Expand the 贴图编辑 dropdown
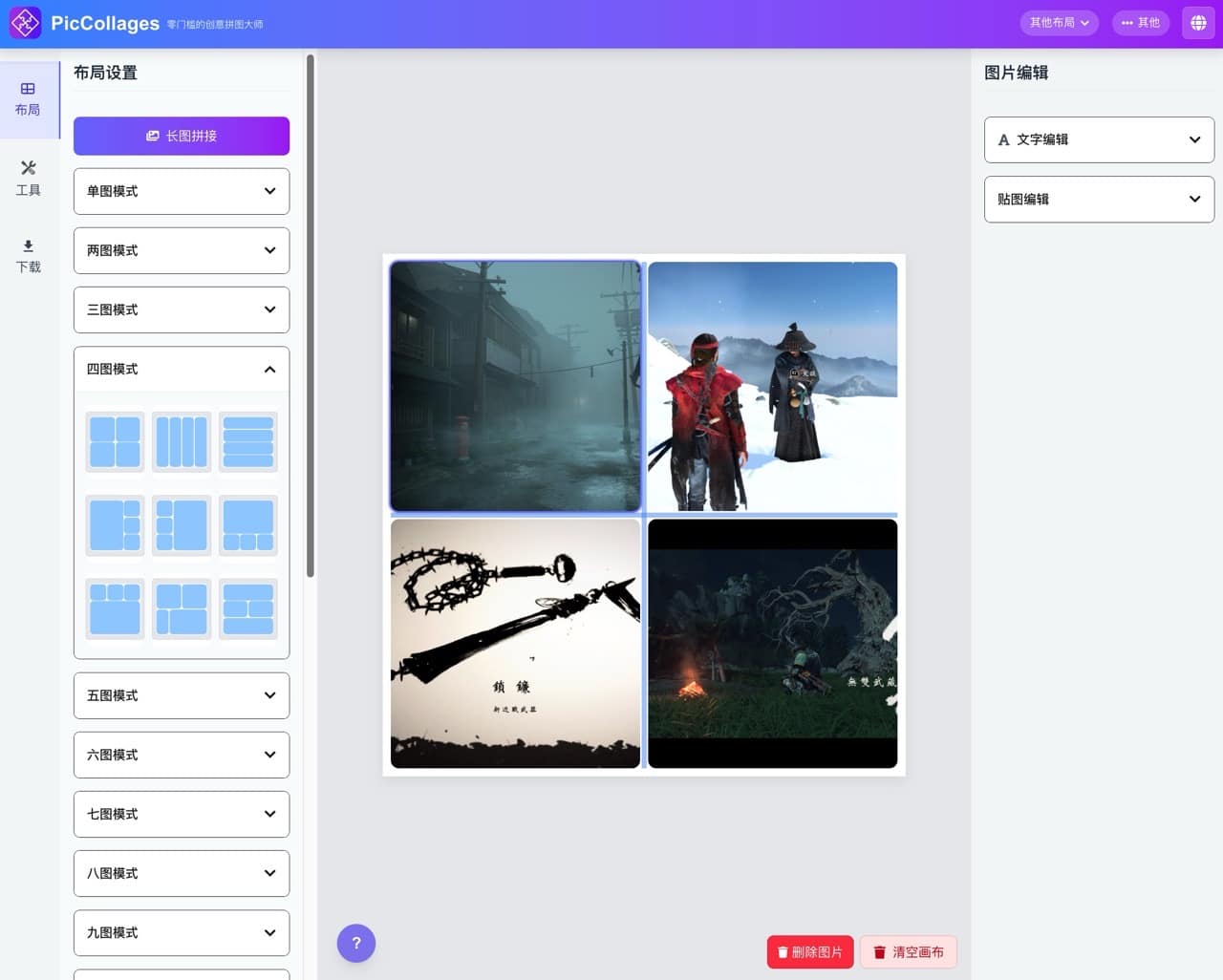 [x=1098, y=199]
